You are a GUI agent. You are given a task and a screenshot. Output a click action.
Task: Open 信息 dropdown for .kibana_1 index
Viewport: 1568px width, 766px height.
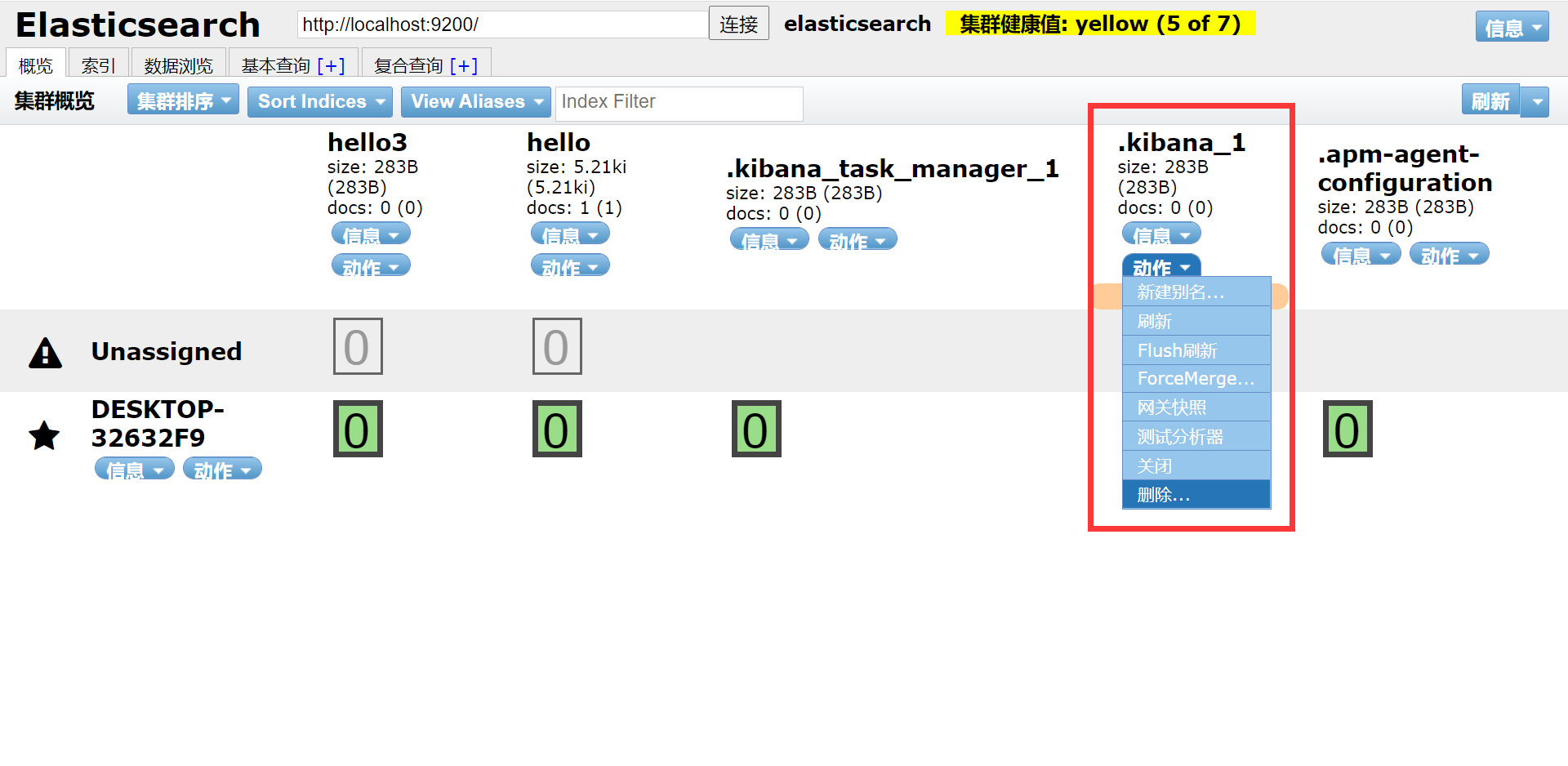point(1161,234)
